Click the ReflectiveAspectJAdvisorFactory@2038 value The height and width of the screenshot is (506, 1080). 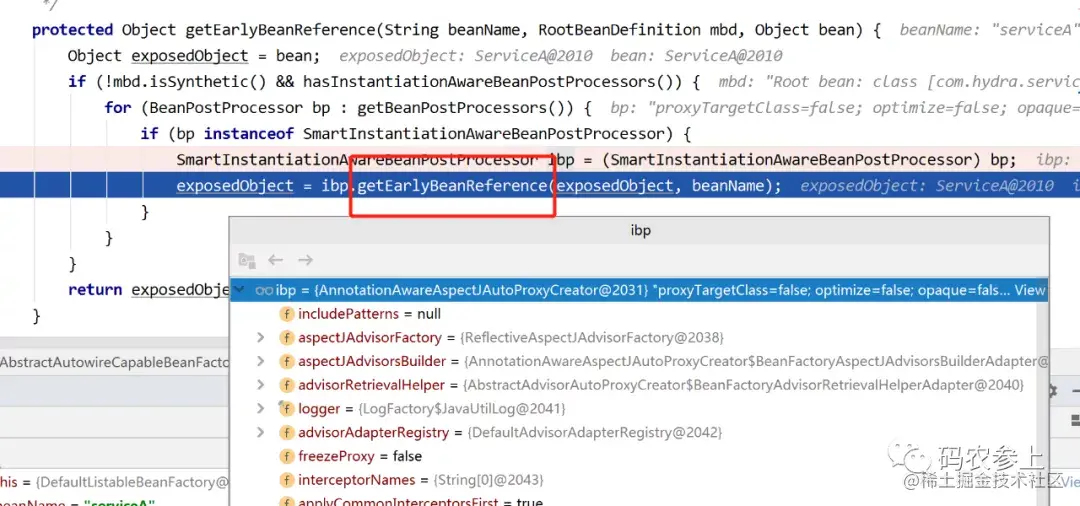click(592, 338)
